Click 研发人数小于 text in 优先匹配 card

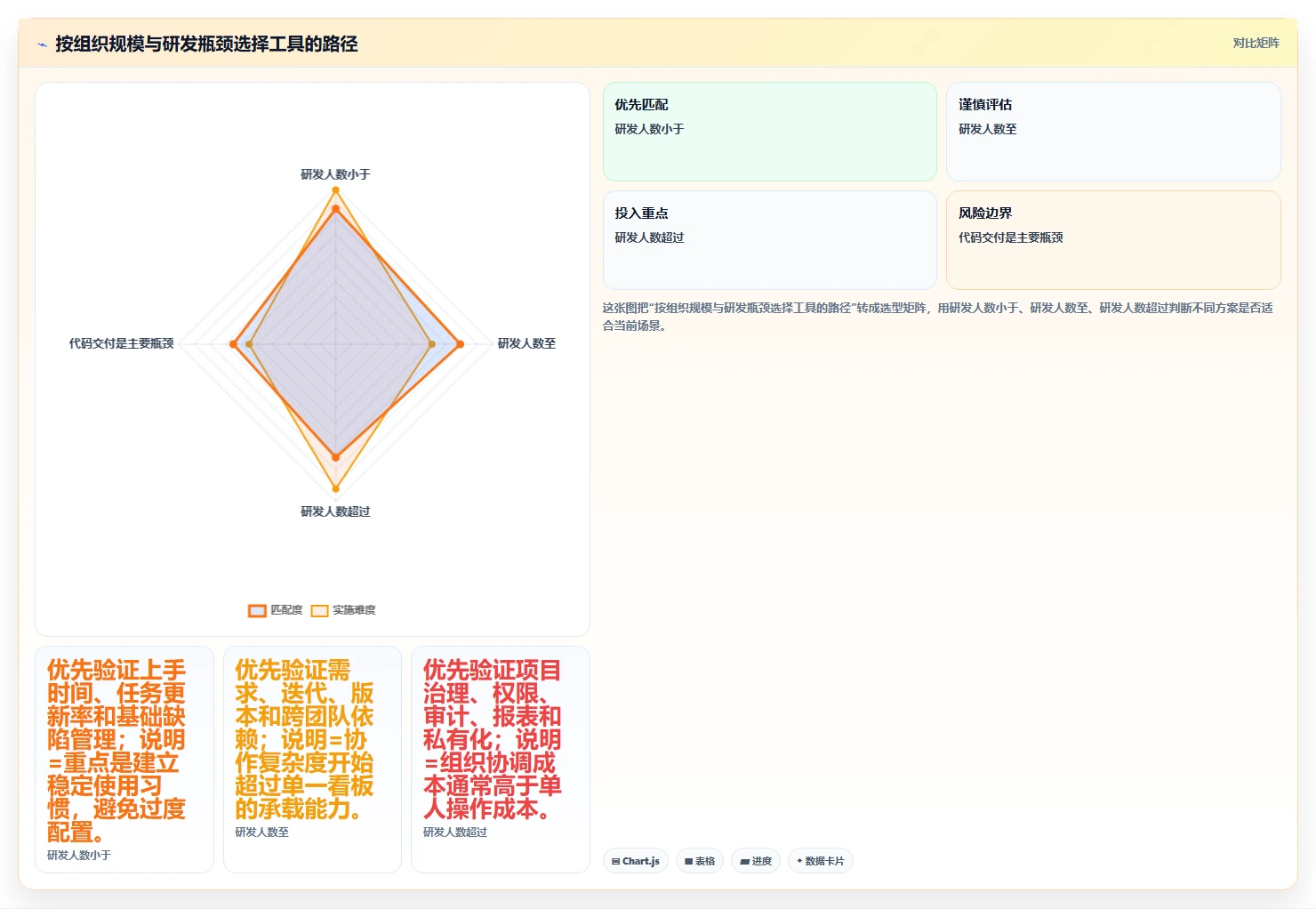(649, 129)
